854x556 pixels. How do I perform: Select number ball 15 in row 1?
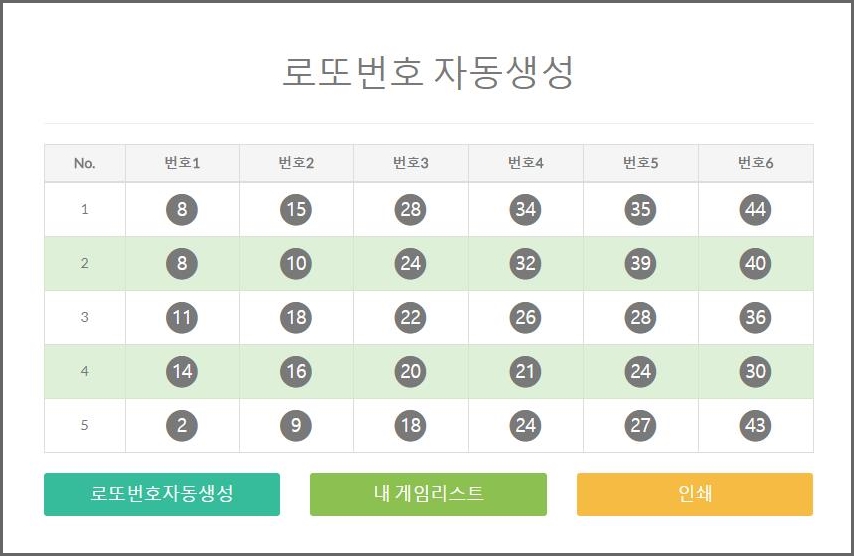click(296, 209)
